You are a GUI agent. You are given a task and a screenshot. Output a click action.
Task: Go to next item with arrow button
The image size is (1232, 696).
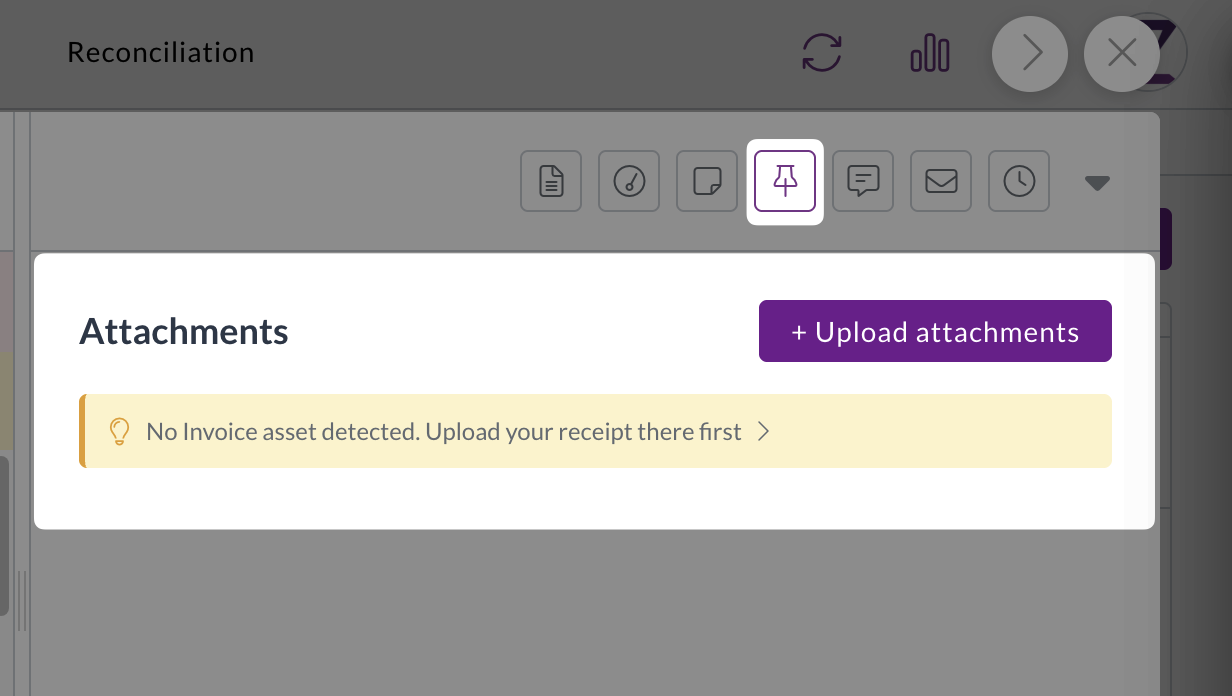coord(1031,53)
